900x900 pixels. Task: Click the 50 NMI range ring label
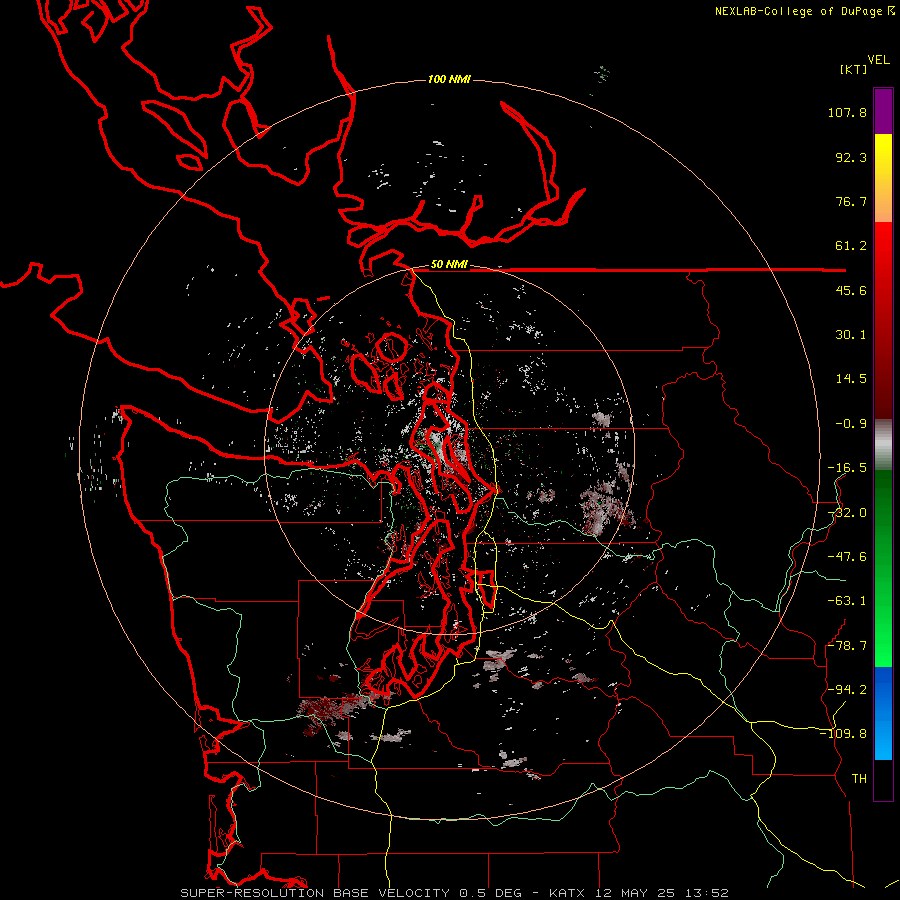(449, 265)
